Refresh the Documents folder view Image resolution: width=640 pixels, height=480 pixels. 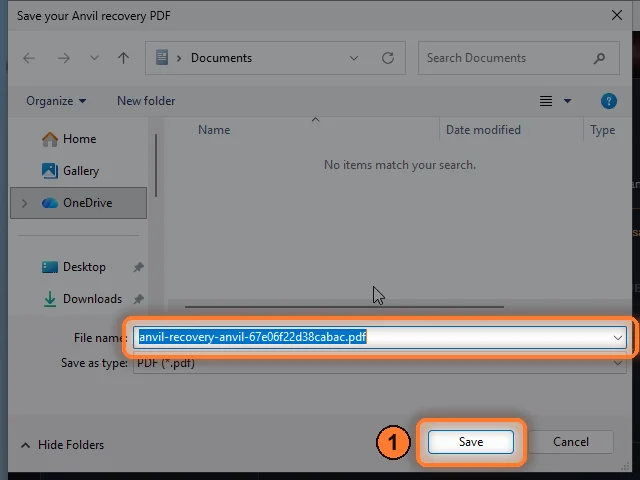tap(388, 58)
